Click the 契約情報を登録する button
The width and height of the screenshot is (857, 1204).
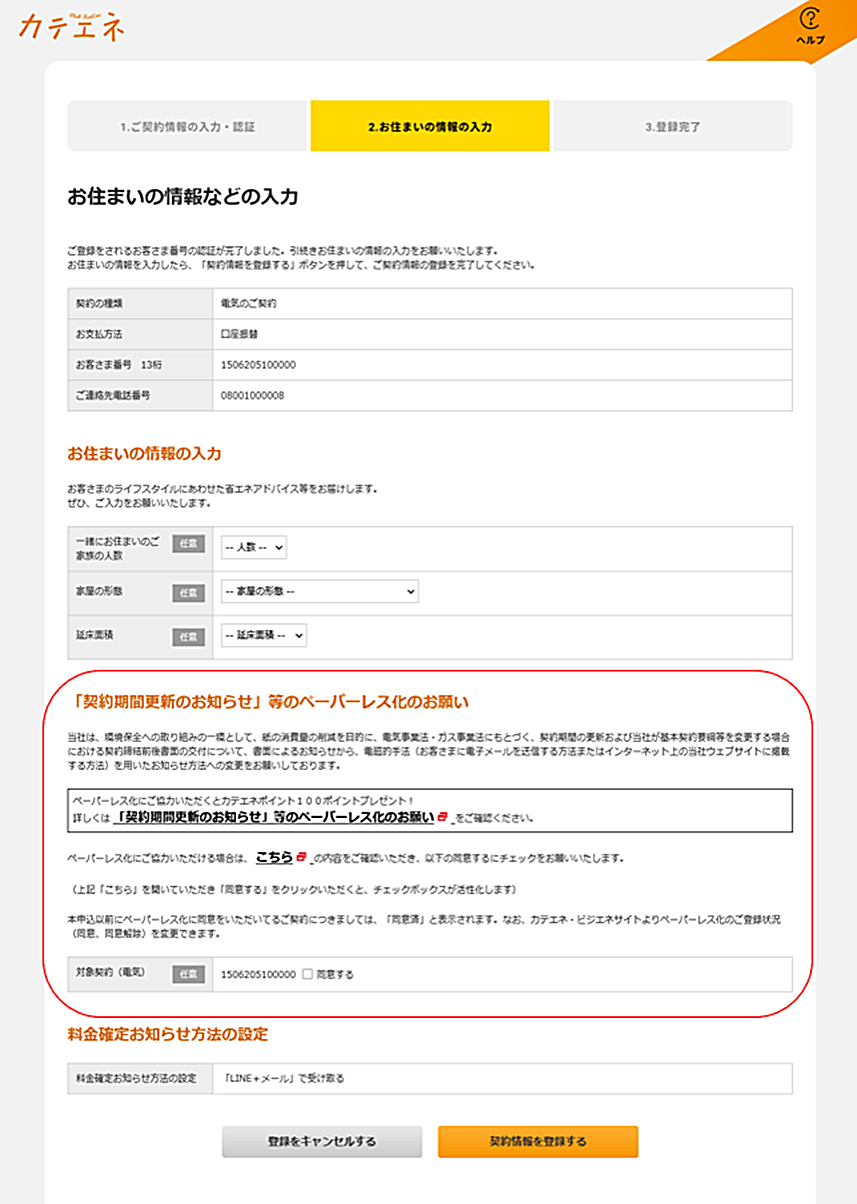pos(538,1140)
